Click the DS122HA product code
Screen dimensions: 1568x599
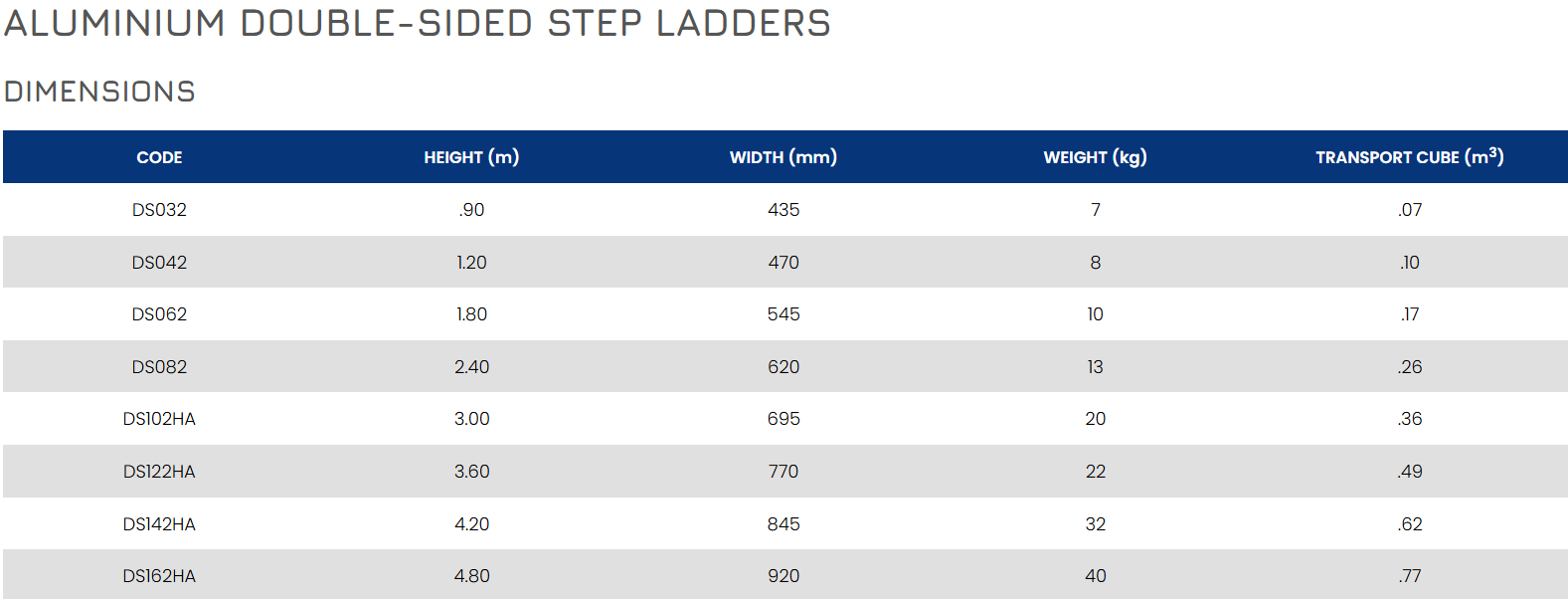click(x=159, y=472)
